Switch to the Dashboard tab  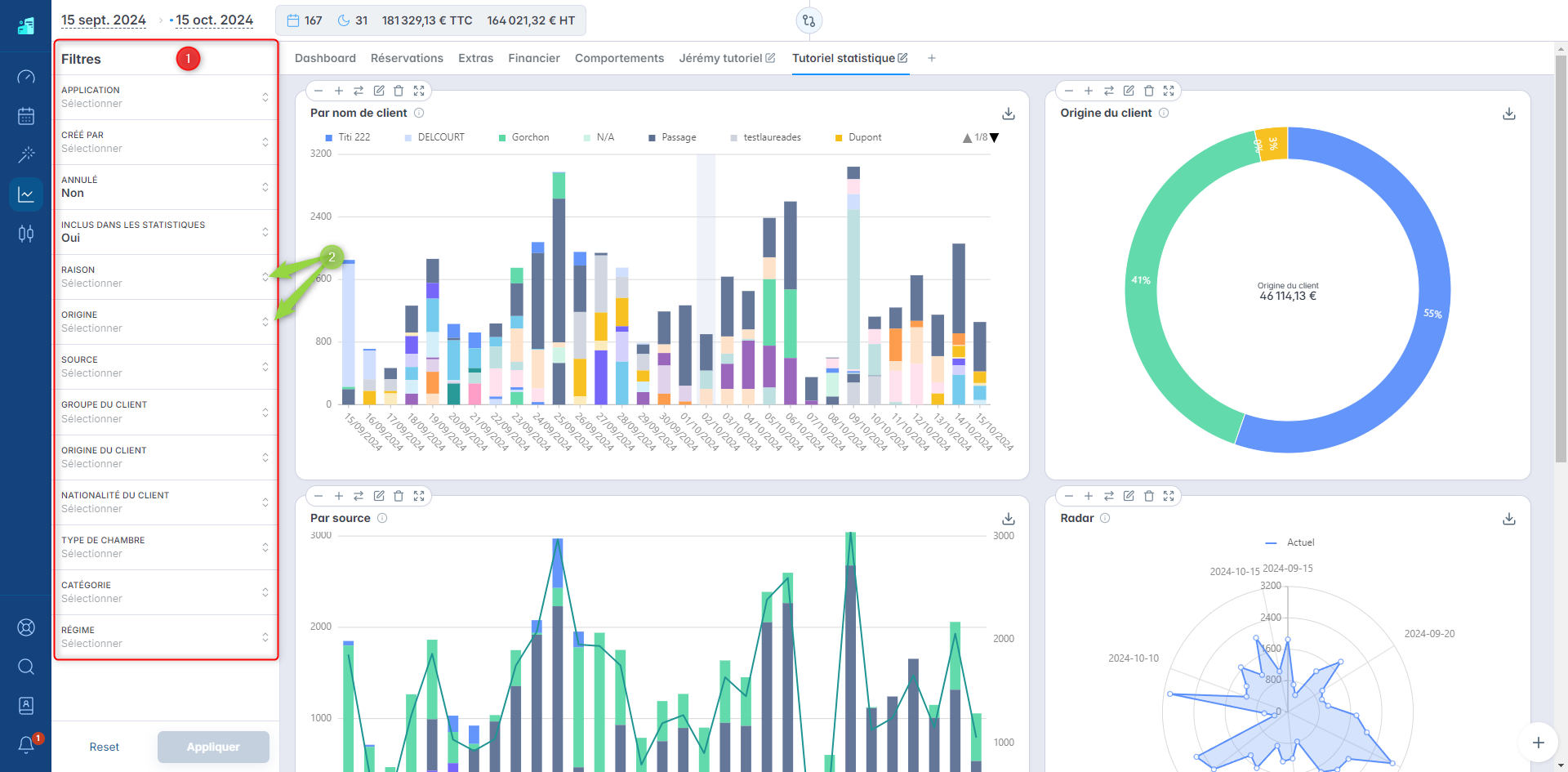coord(325,58)
